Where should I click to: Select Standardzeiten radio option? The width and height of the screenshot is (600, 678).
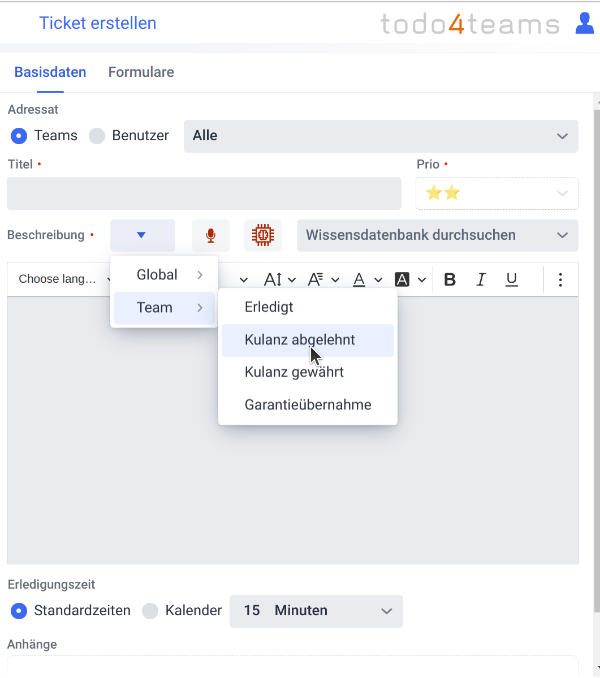(19, 611)
